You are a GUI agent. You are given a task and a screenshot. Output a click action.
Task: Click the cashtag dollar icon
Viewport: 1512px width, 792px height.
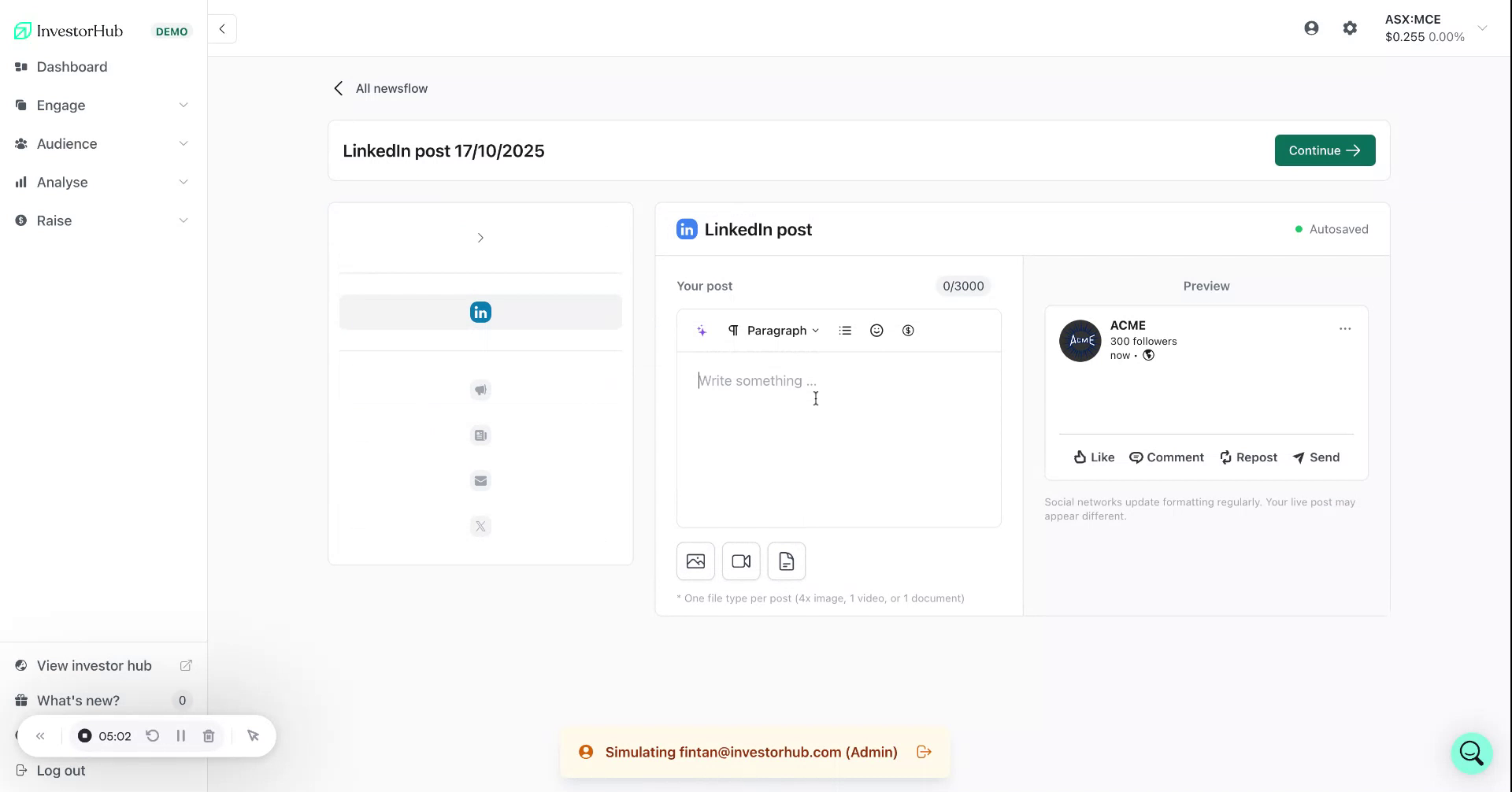tap(908, 330)
